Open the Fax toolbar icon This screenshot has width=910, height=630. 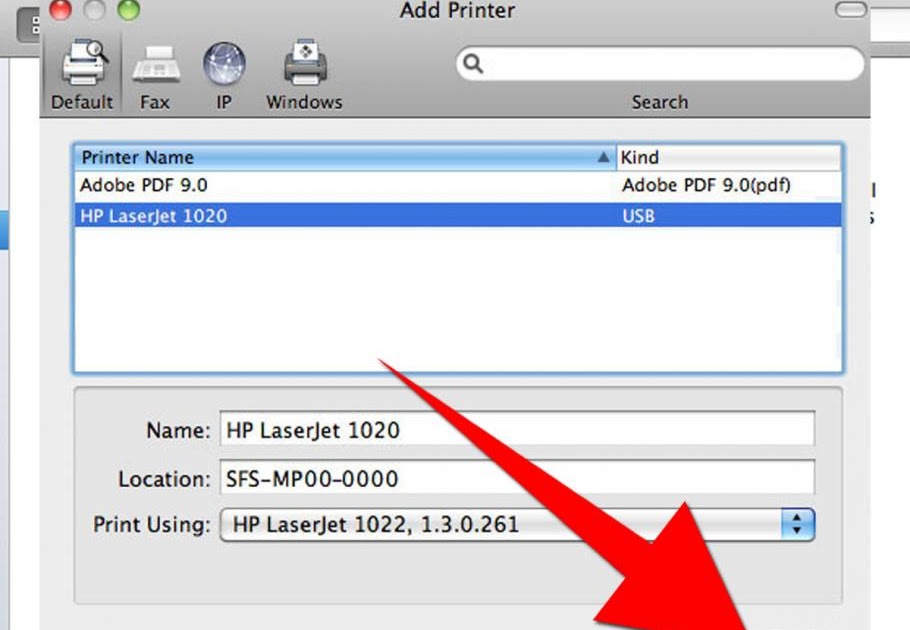tap(156, 64)
